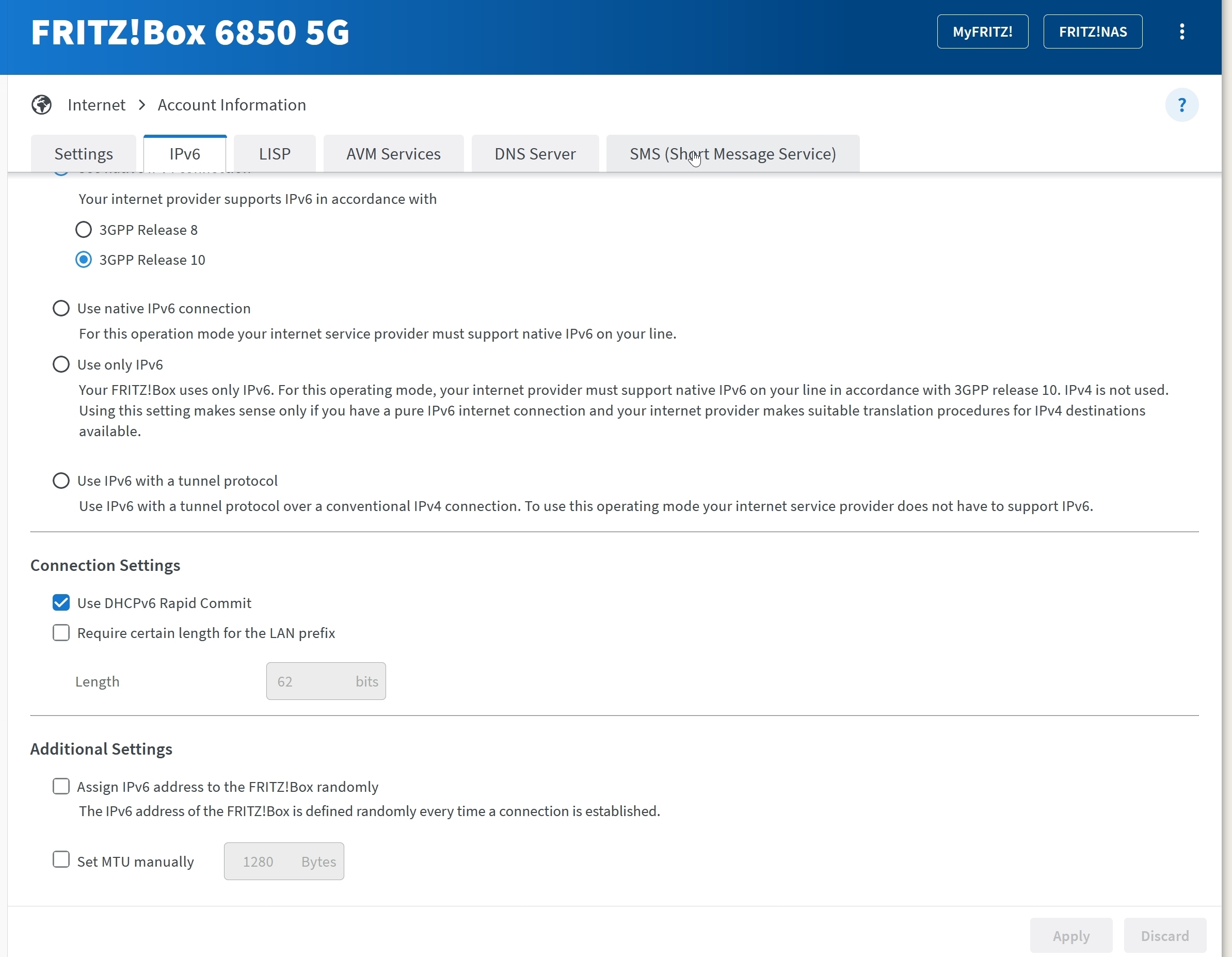Switch to the Settings tab

pos(84,153)
